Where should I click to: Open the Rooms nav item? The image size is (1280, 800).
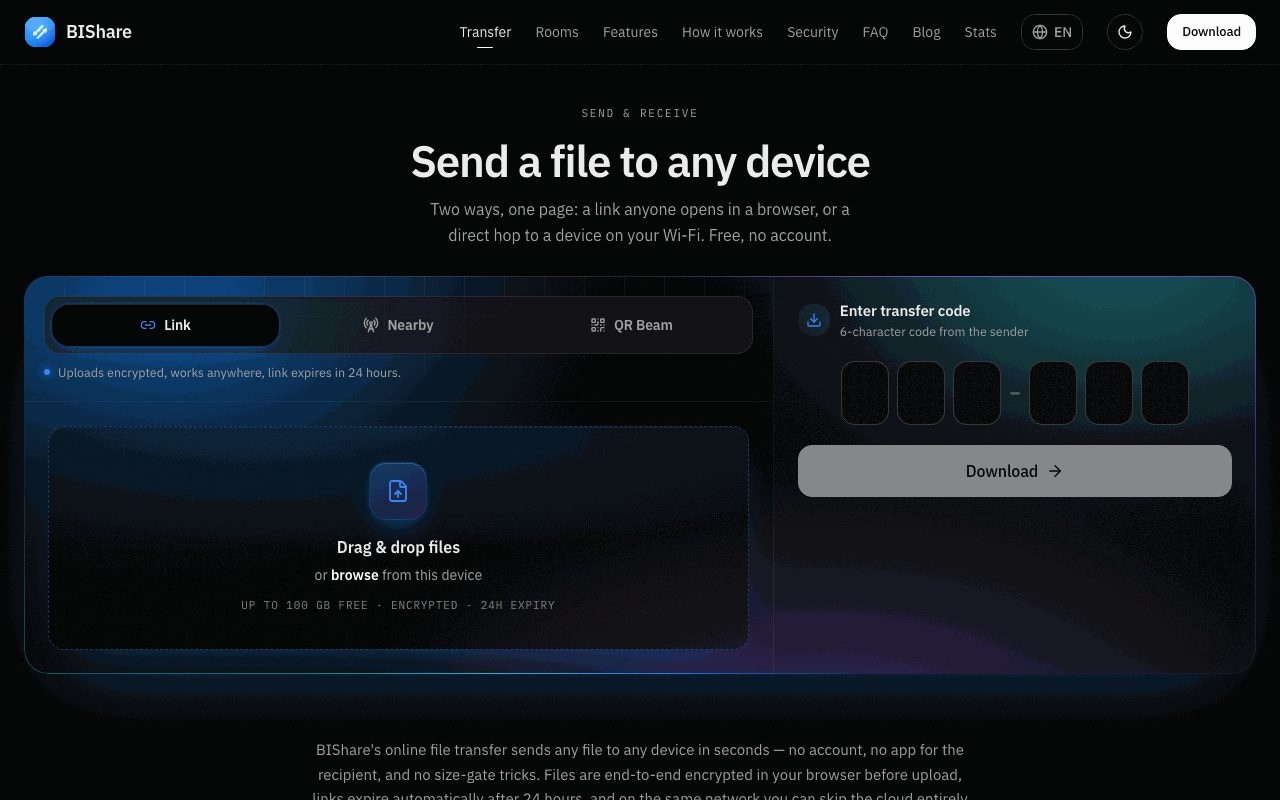point(557,32)
